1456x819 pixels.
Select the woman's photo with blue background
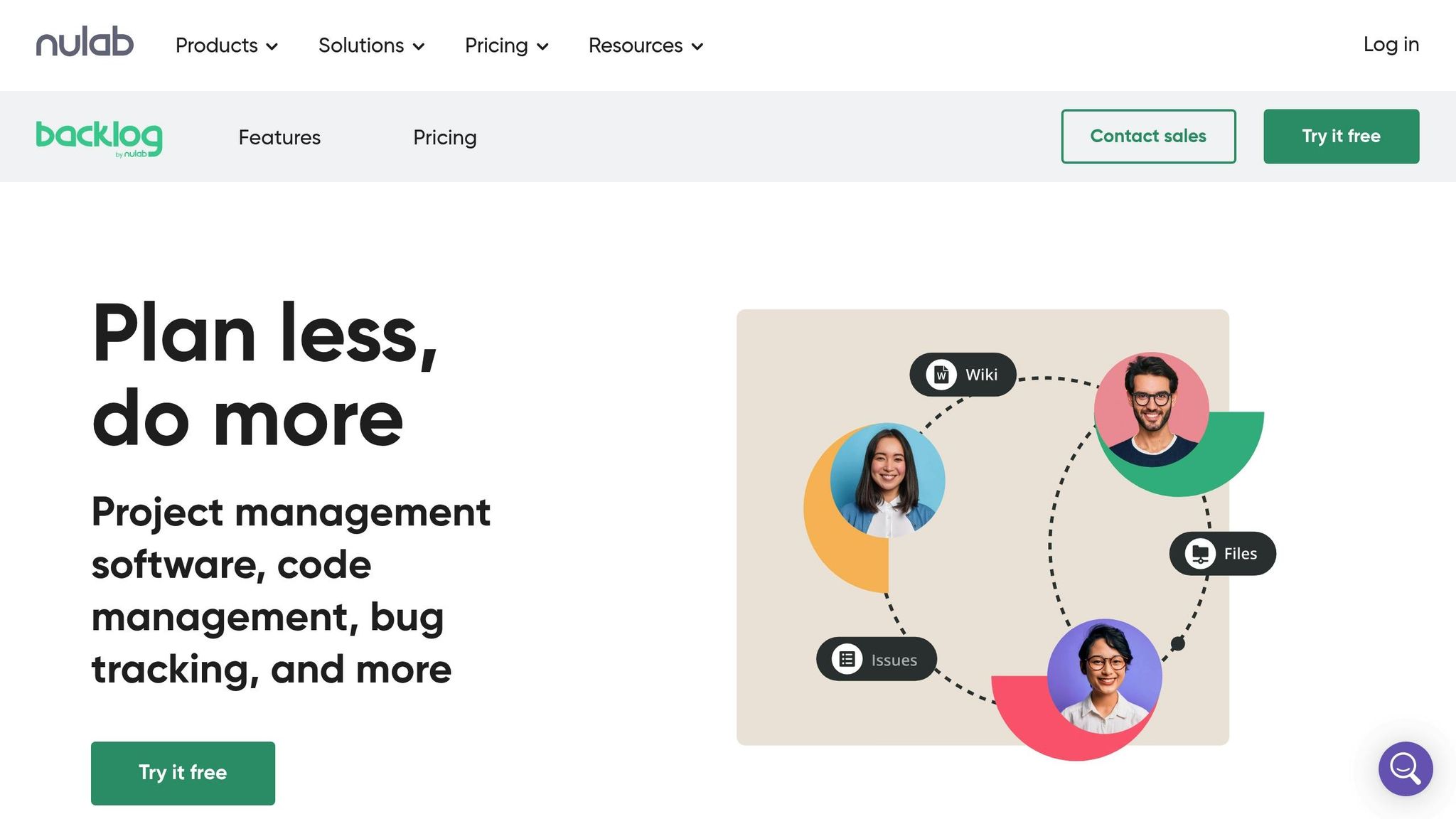point(887,480)
